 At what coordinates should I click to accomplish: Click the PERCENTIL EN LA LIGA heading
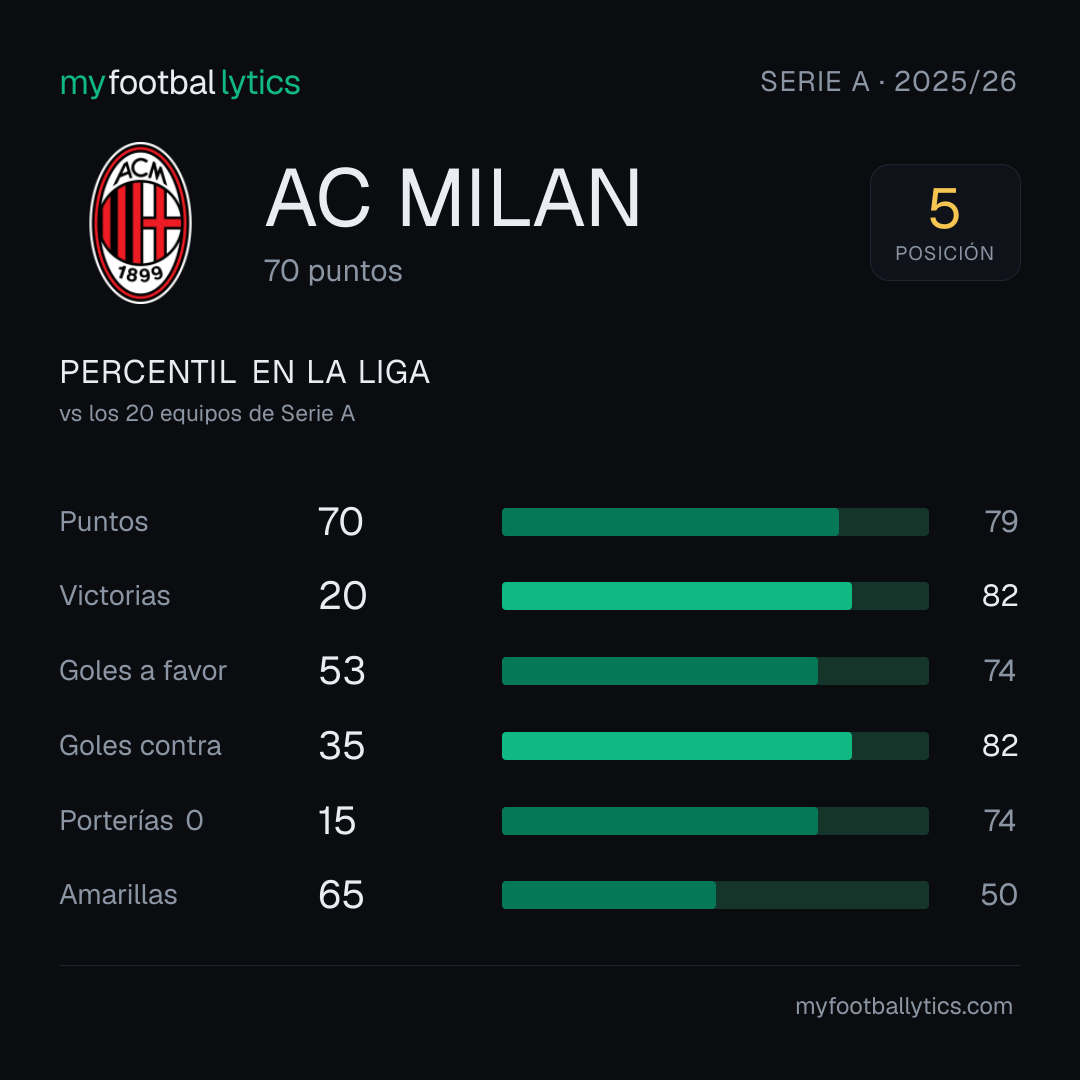(x=245, y=373)
